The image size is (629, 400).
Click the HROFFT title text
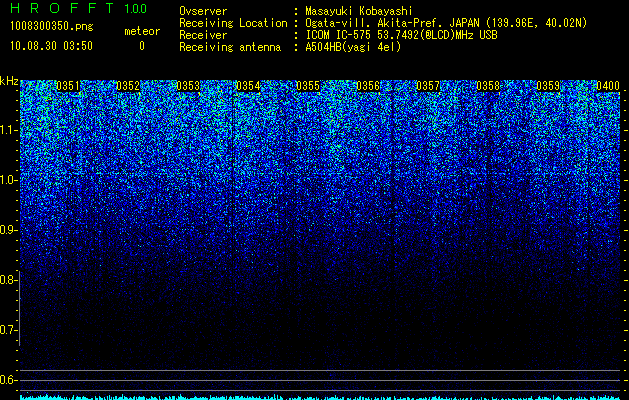point(62,8)
